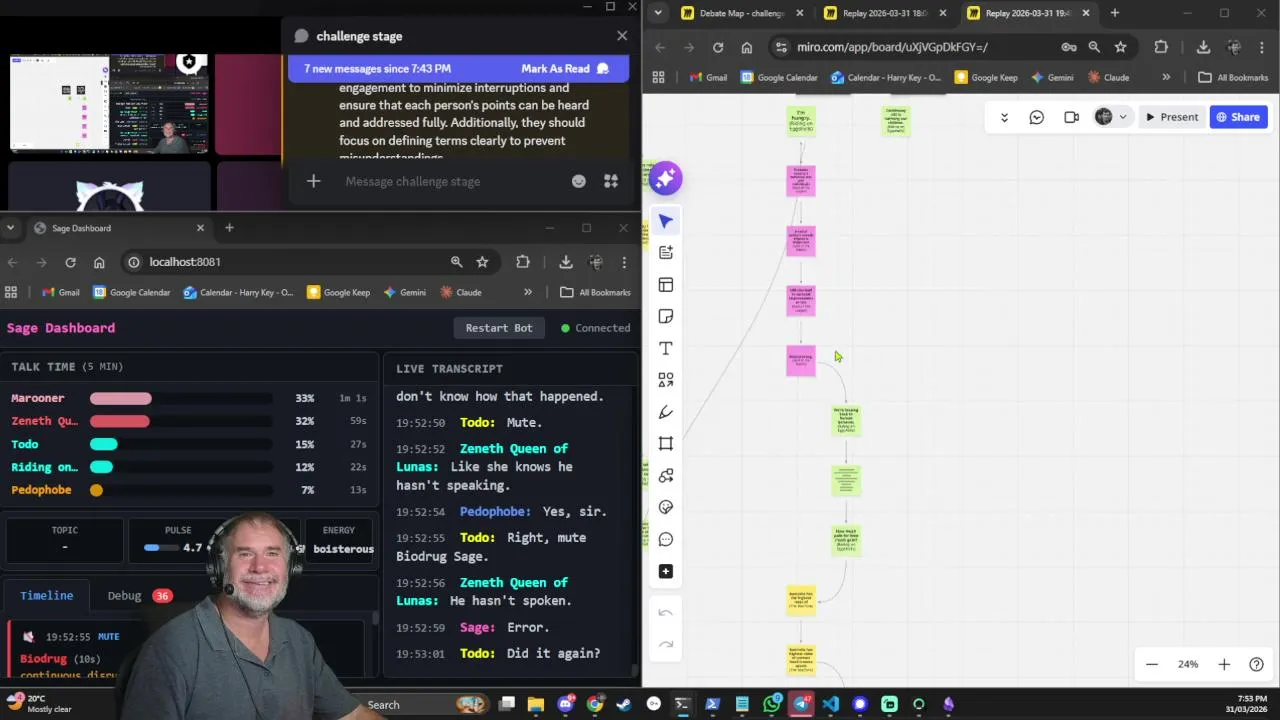Select the Miro sticky note tool

[x=666, y=316]
